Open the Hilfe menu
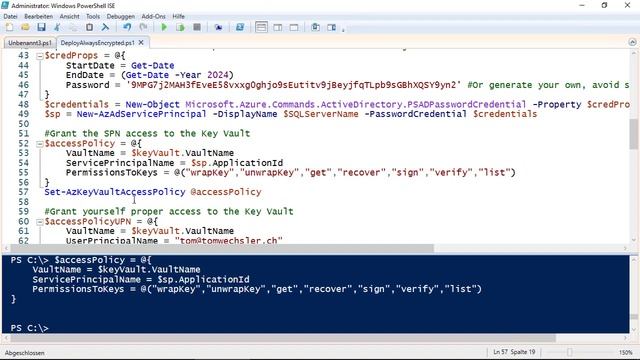 (x=178, y=16)
